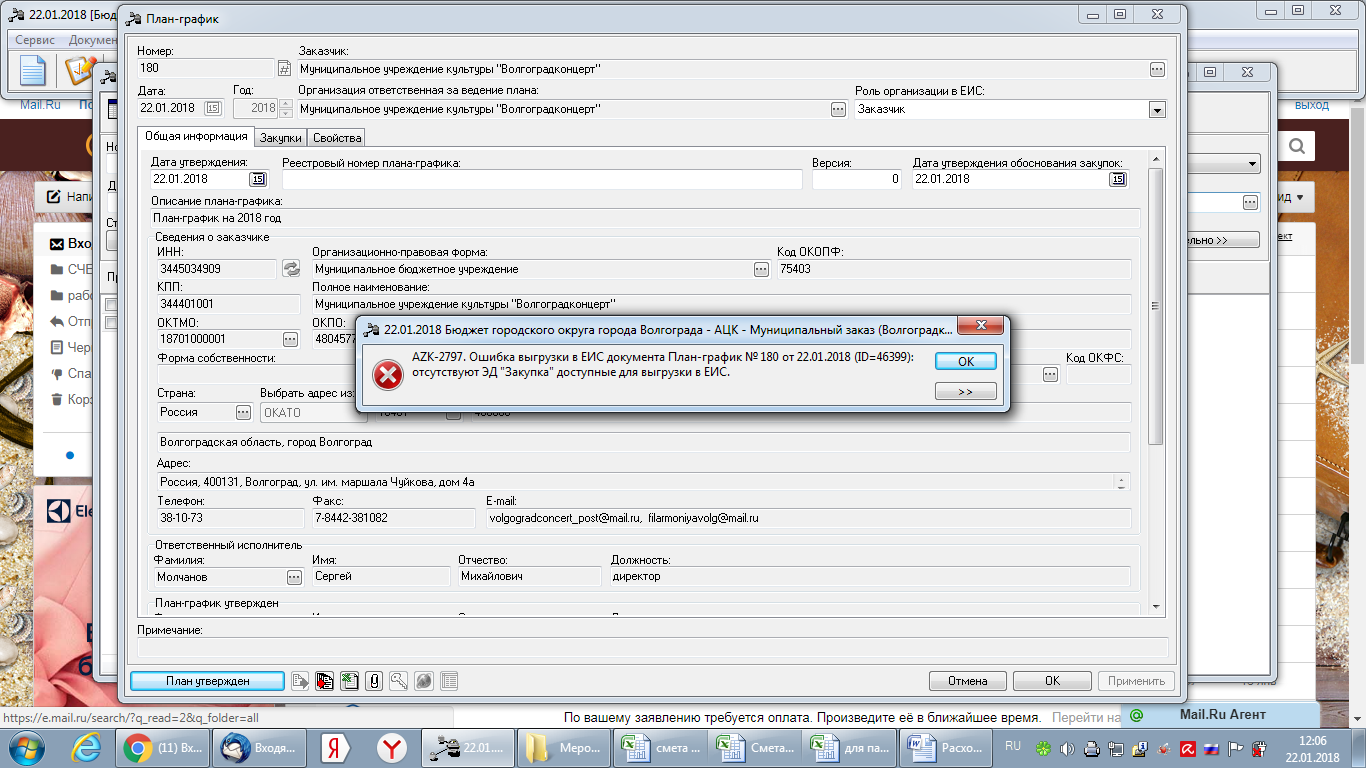Open the Заказчик selection ellipsis button
The width and height of the screenshot is (1366, 768).
click(x=1157, y=69)
